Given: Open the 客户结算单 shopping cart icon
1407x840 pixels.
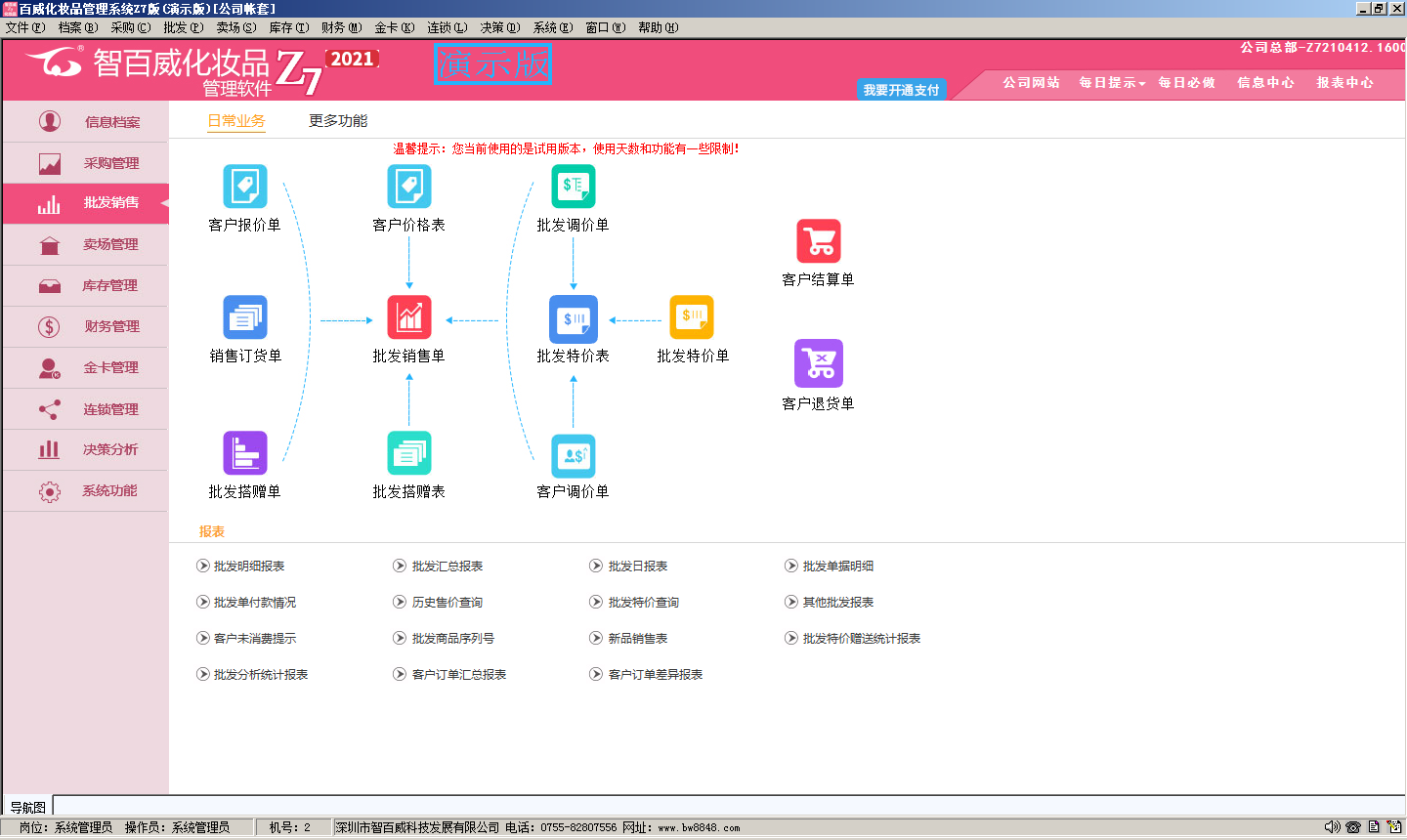Looking at the screenshot, I should tap(819, 241).
